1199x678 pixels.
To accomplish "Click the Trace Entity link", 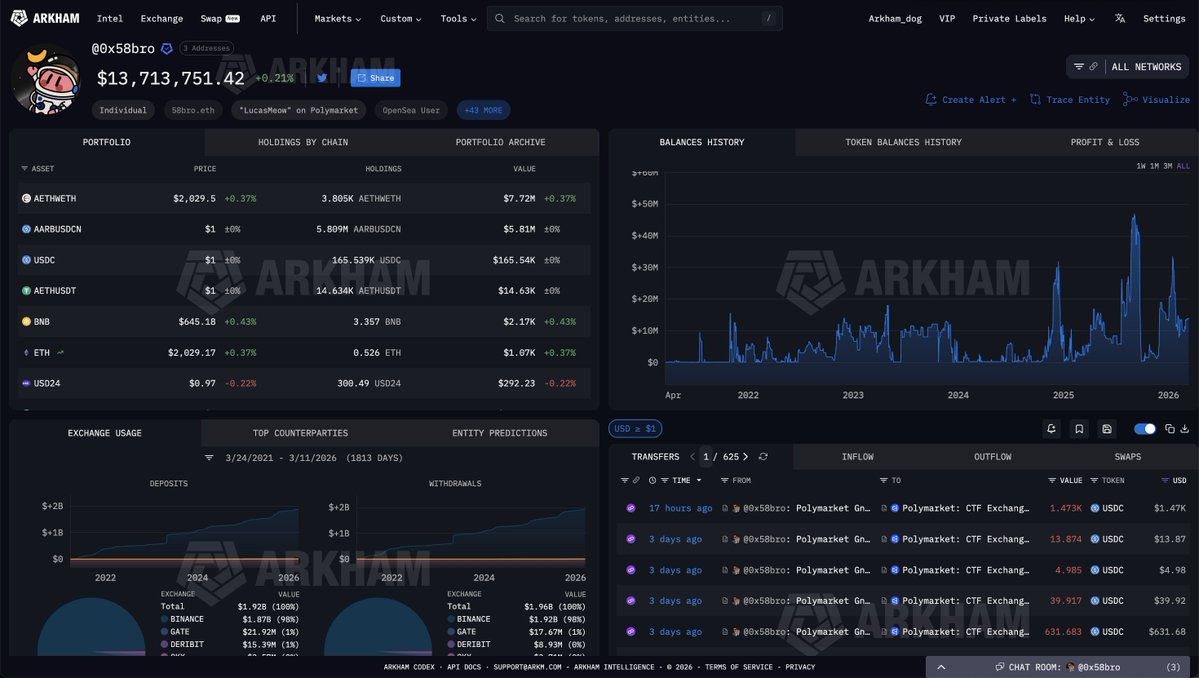I will coord(1070,99).
